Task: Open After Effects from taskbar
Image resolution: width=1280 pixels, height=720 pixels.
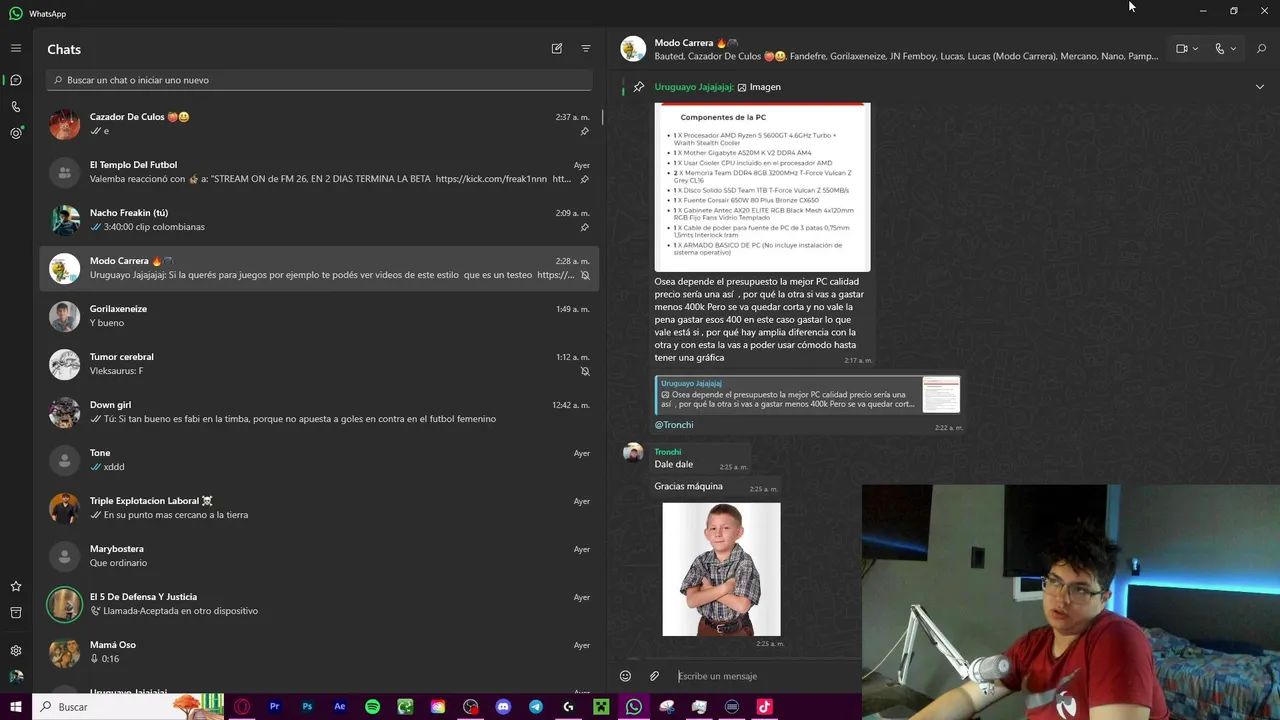Action: pos(340,707)
